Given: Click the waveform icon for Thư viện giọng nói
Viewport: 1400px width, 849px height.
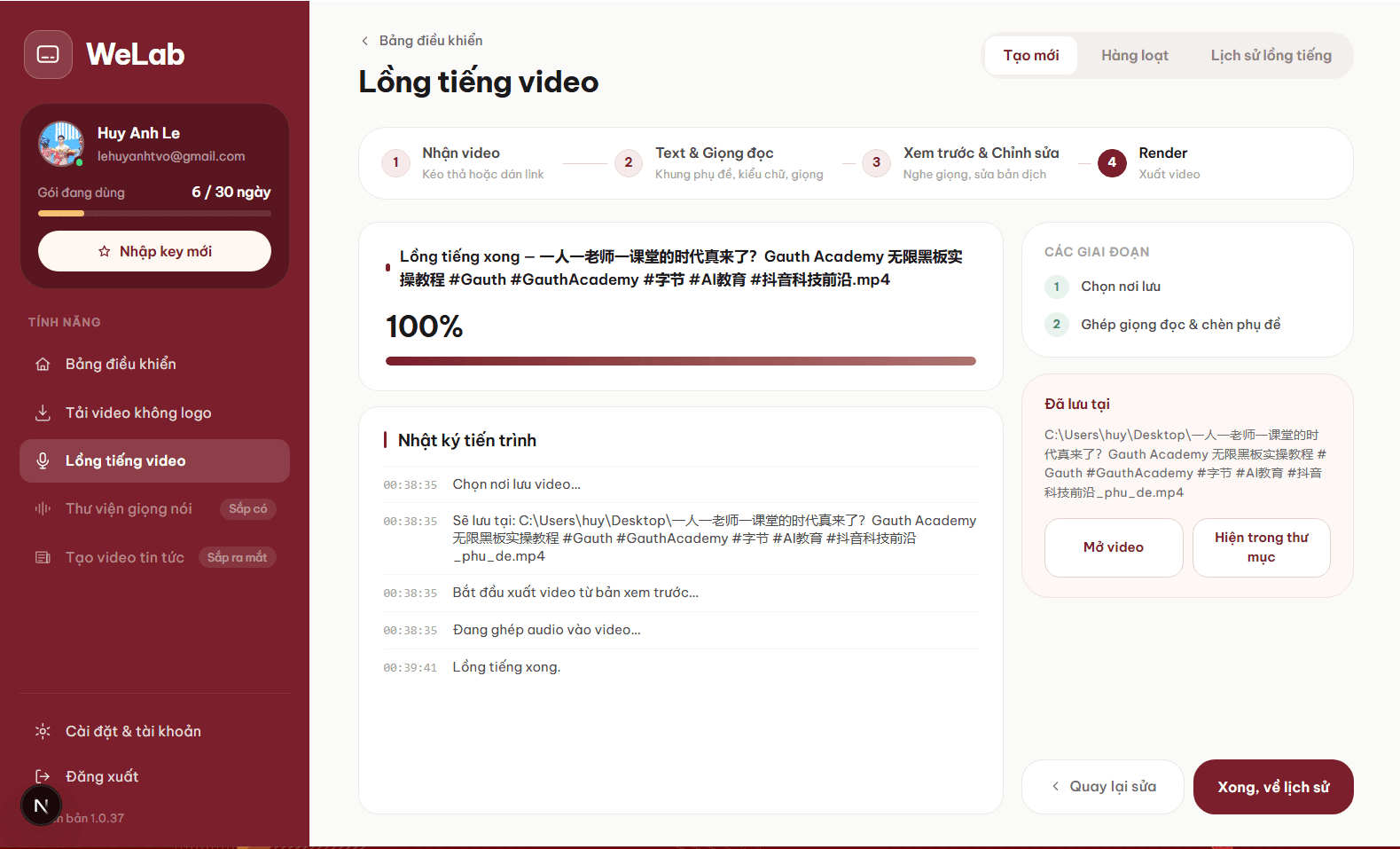Looking at the screenshot, I should point(43,508).
